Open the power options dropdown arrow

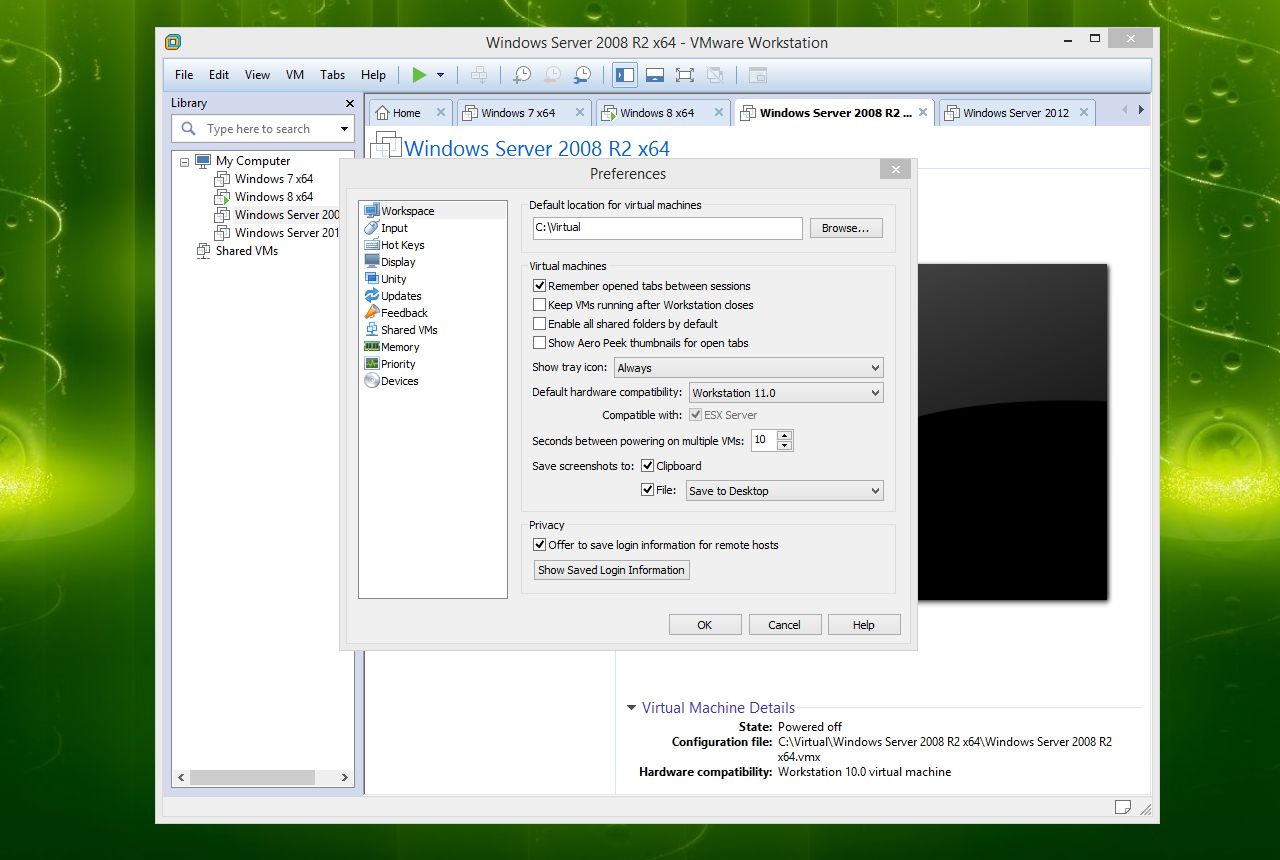click(440, 75)
